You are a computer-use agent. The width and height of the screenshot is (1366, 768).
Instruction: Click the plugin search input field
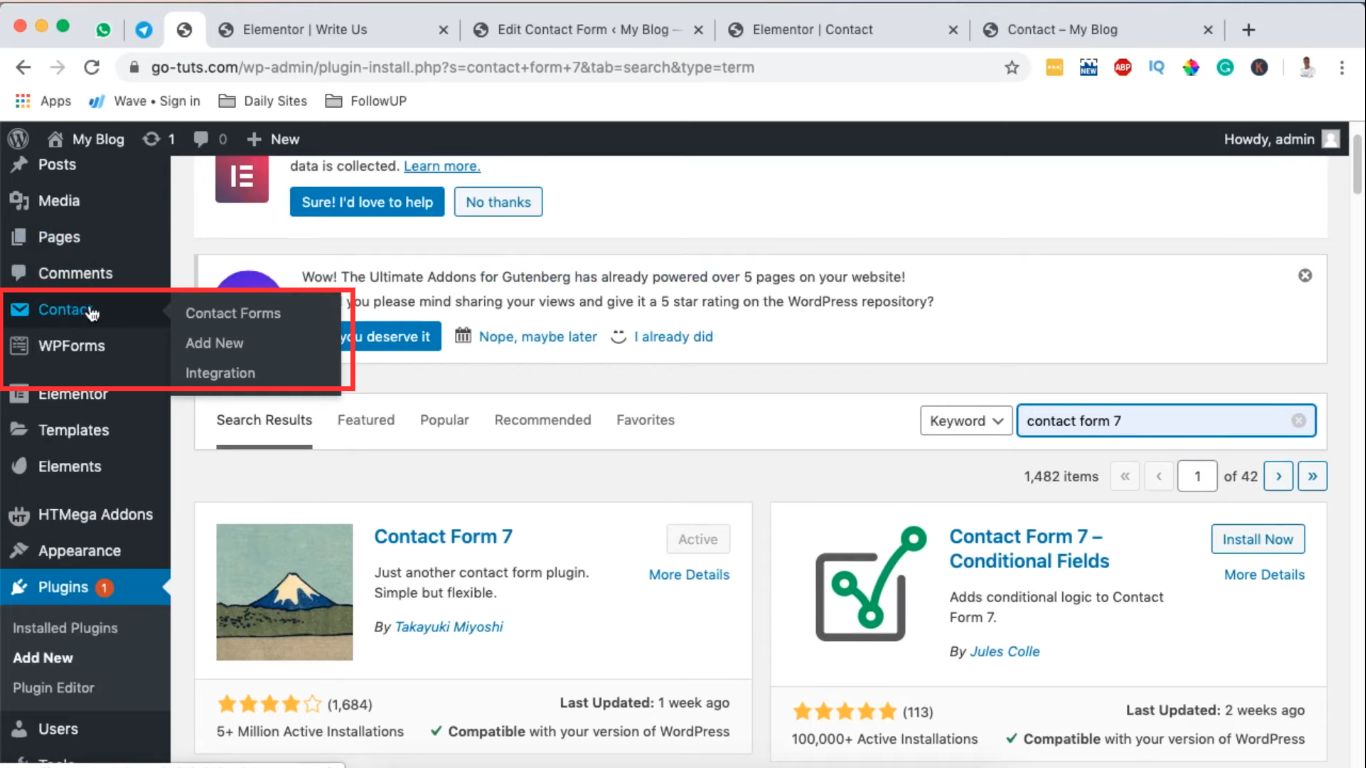tap(1166, 421)
